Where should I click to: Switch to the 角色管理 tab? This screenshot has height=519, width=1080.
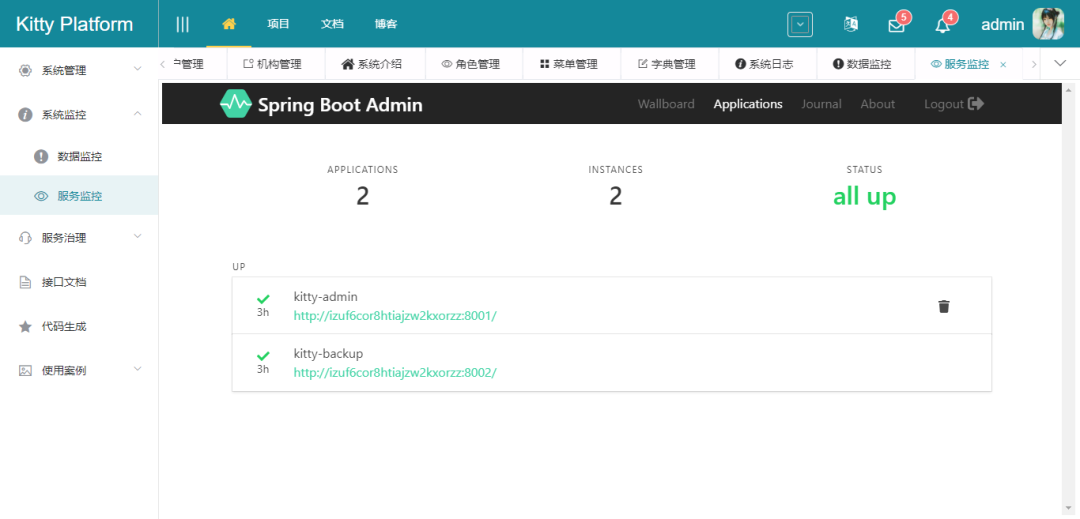pyautogui.click(x=473, y=64)
